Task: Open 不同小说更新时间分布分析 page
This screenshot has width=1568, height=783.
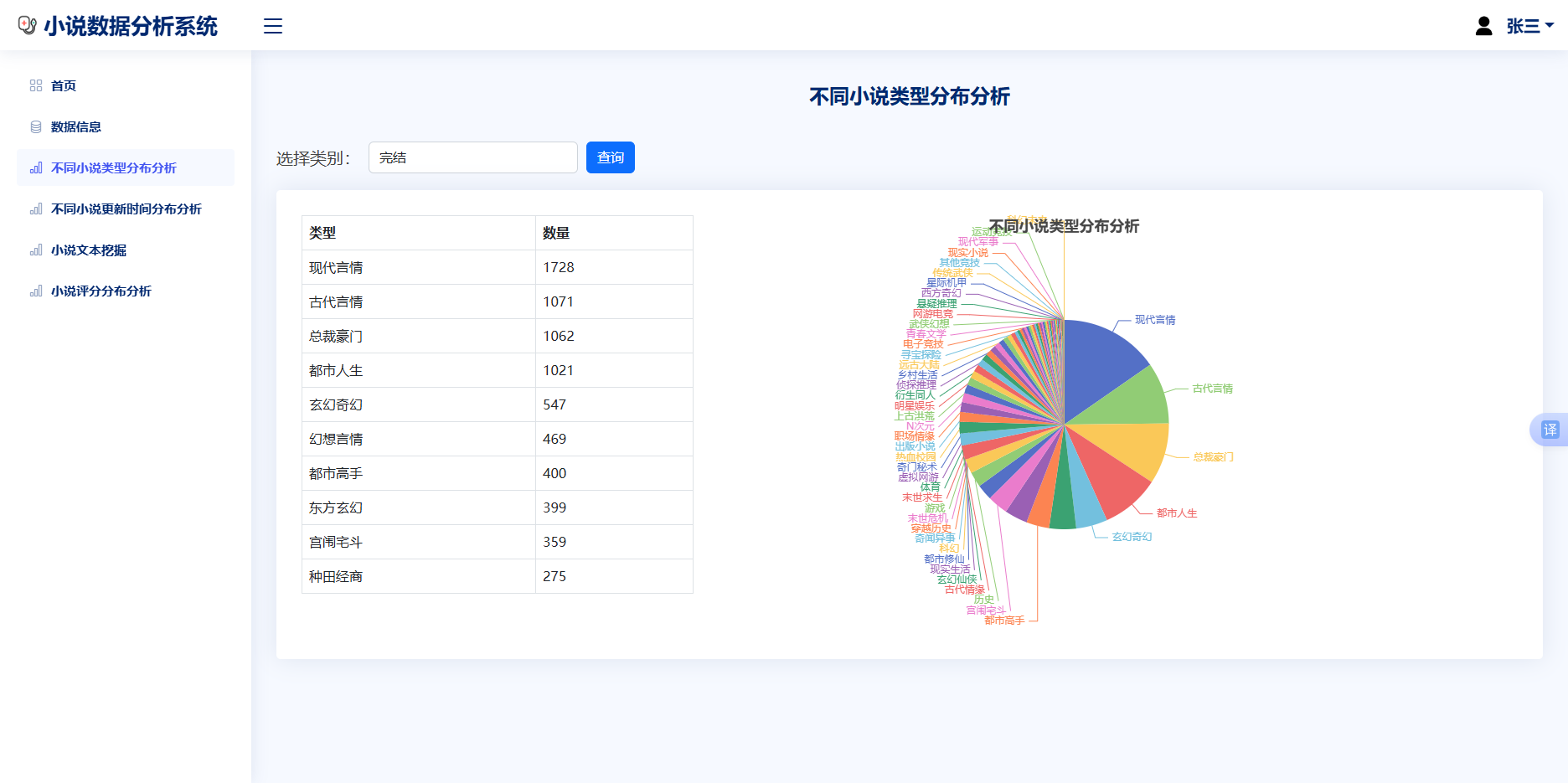Action: point(126,209)
